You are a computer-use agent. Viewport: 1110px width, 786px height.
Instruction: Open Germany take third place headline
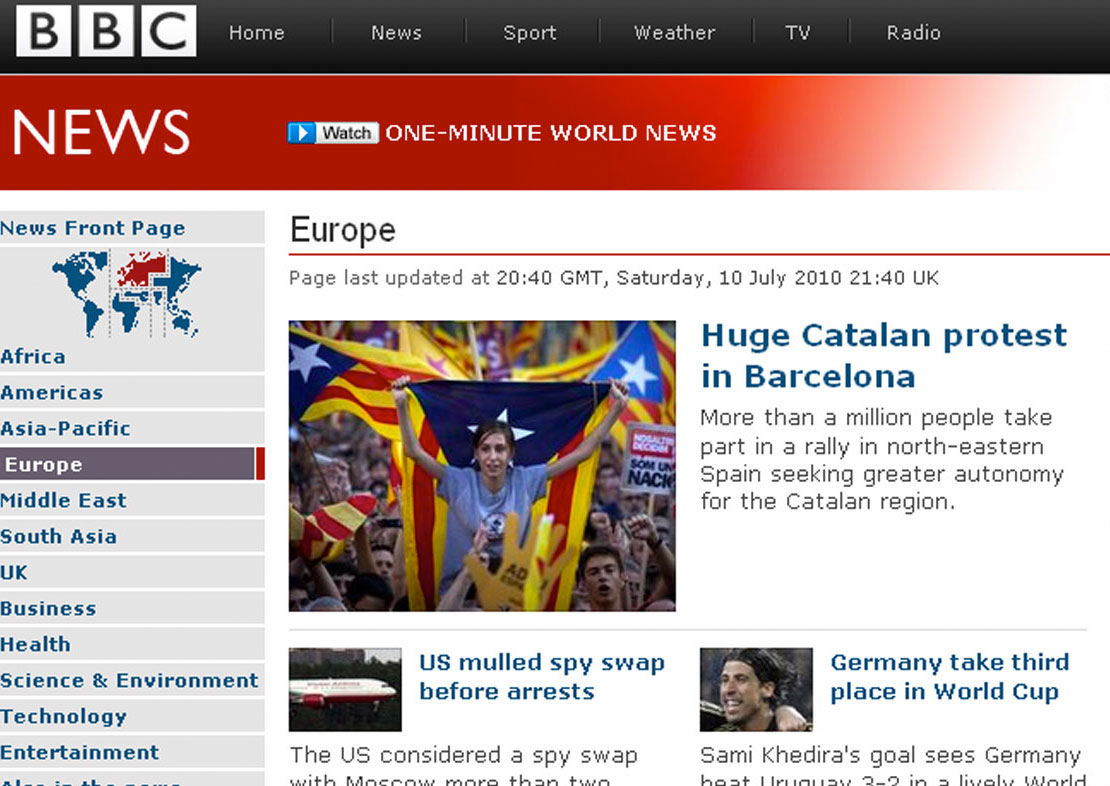click(949, 677)
